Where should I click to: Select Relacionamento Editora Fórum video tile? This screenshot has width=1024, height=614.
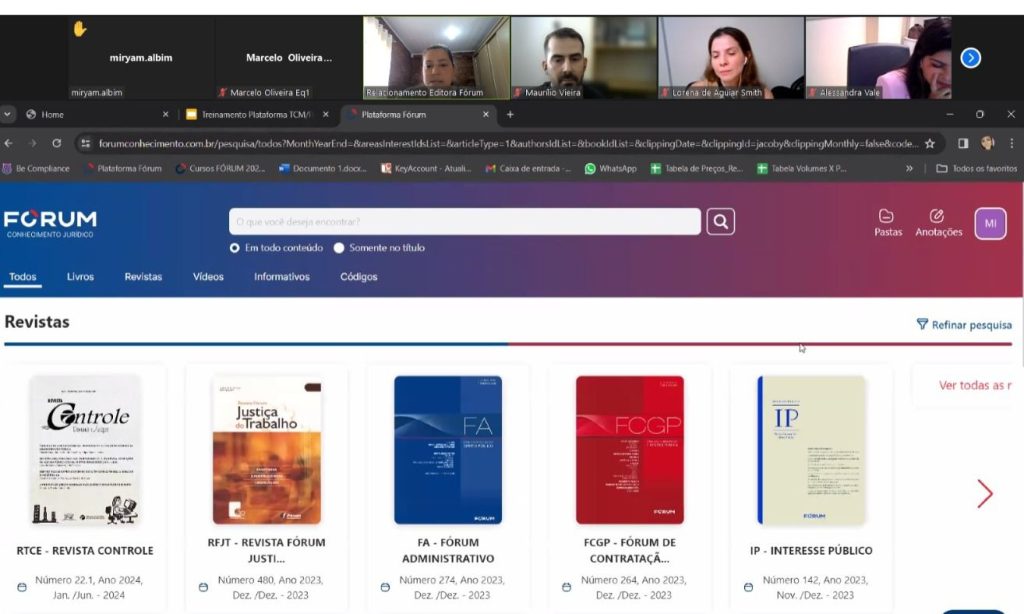click(436, 58)
